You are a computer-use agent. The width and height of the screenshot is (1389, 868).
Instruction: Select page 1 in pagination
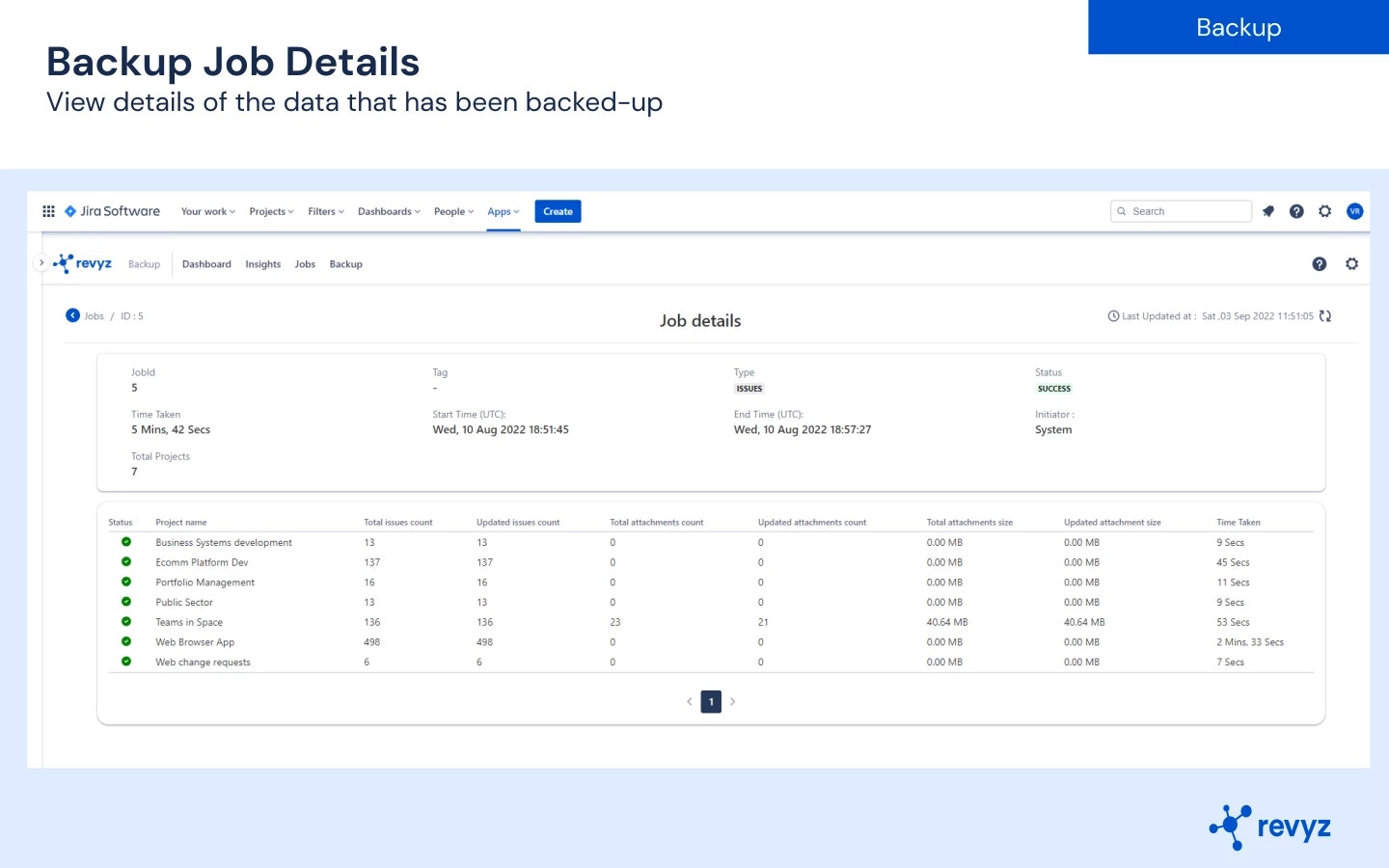tap(711, 701)
